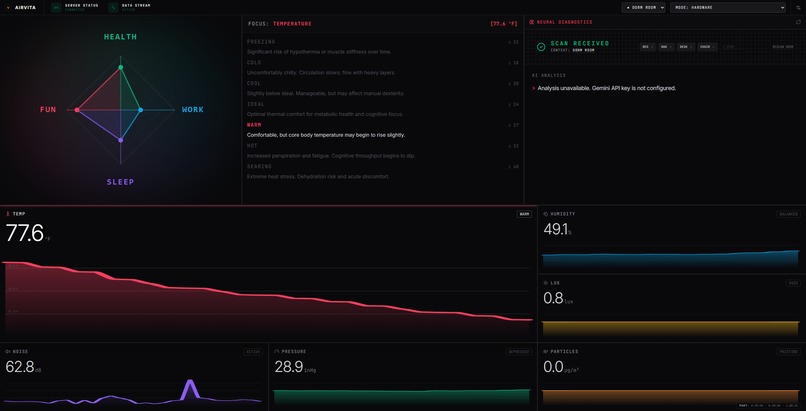This screenshot has width=806, height=411.
Task: Click the blue humidity trend chart
Action: tap(670, 260)
